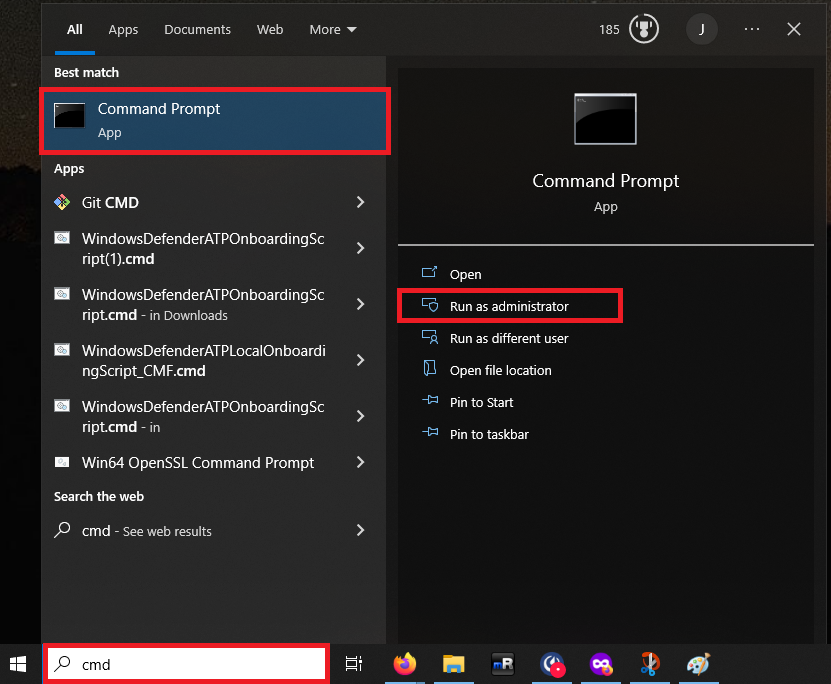Open the mR app in the taskbar

pos(502,664)
